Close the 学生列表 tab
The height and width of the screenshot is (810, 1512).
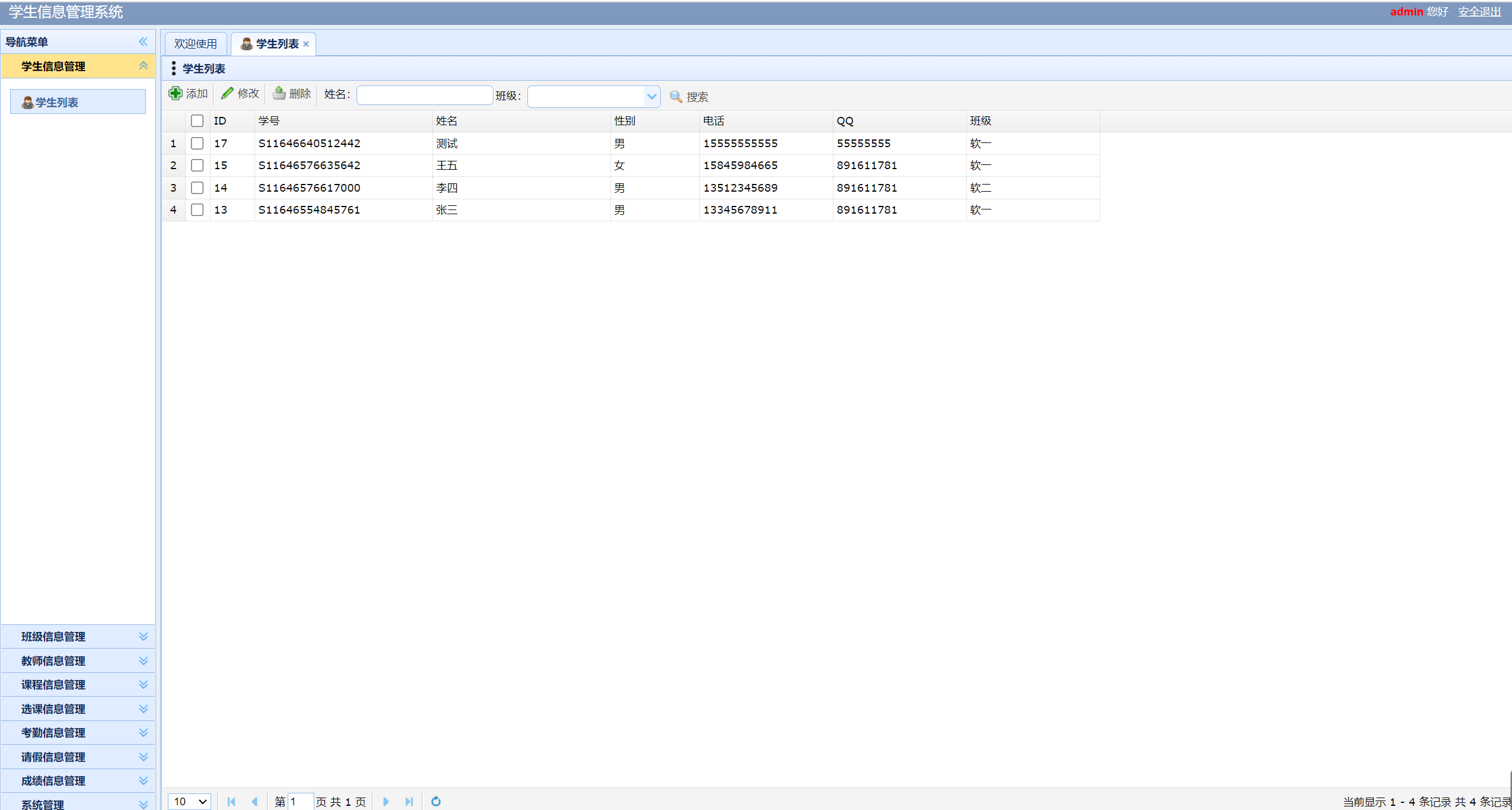point(306,44)
